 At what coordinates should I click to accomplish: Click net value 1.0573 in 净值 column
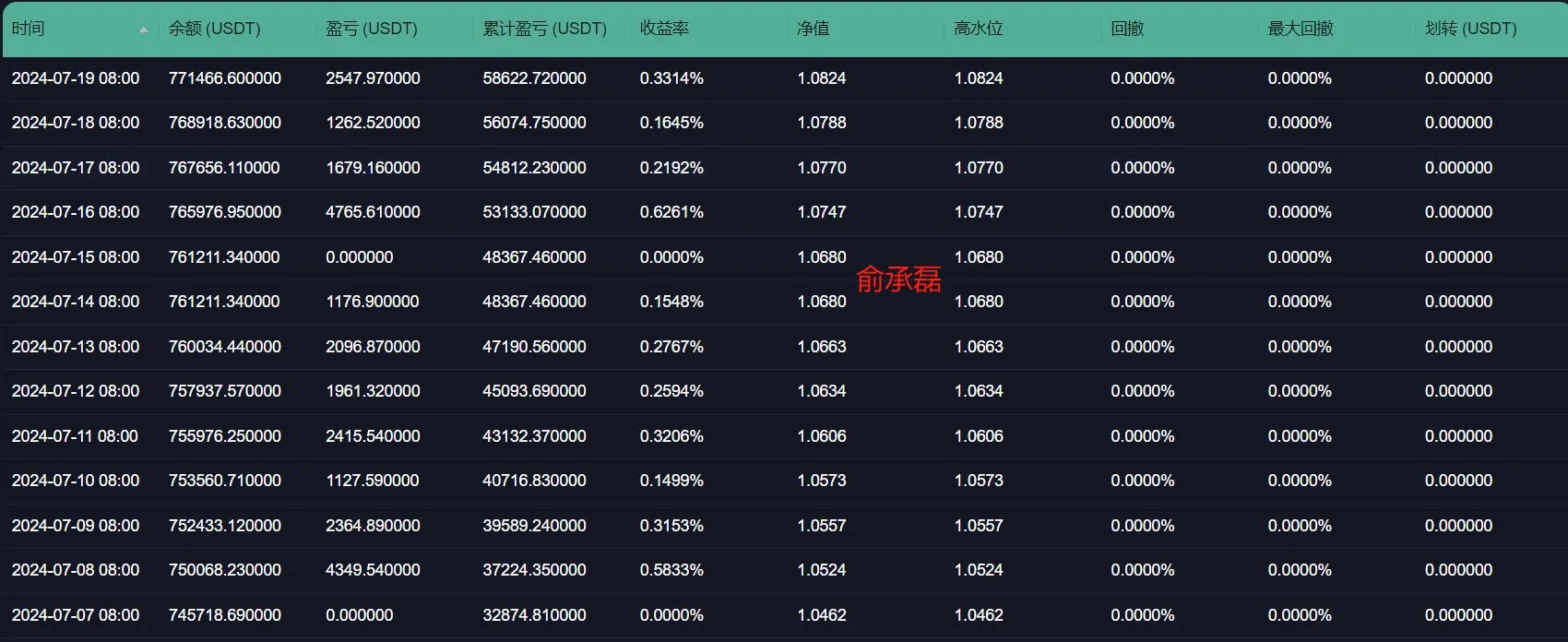tap(822, 481)
